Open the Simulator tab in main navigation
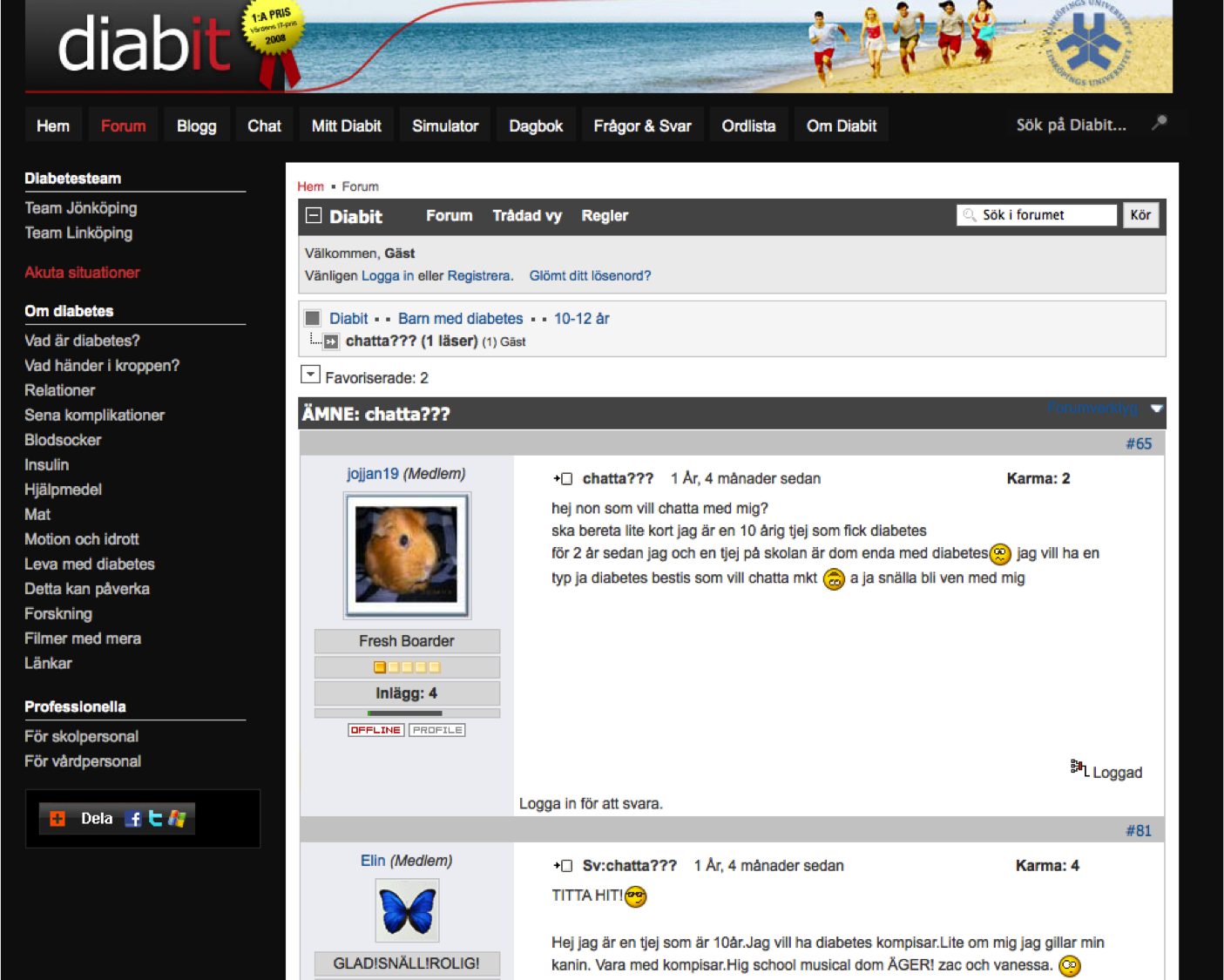 tap(444, 125)
